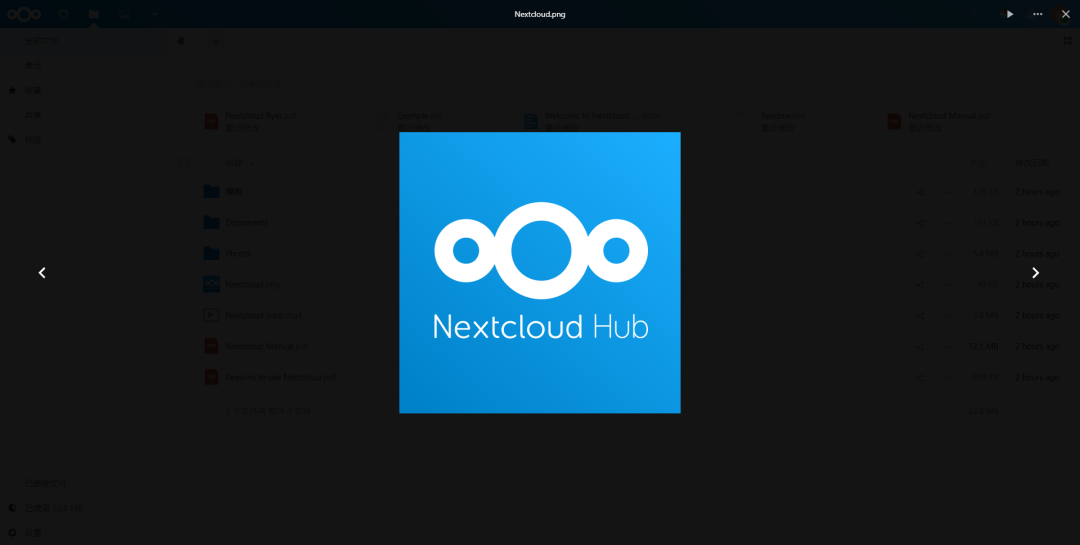This screenshot has width=1080, height=545.
Task: Click the share icon on the Photos row
Action: point(920,254)
